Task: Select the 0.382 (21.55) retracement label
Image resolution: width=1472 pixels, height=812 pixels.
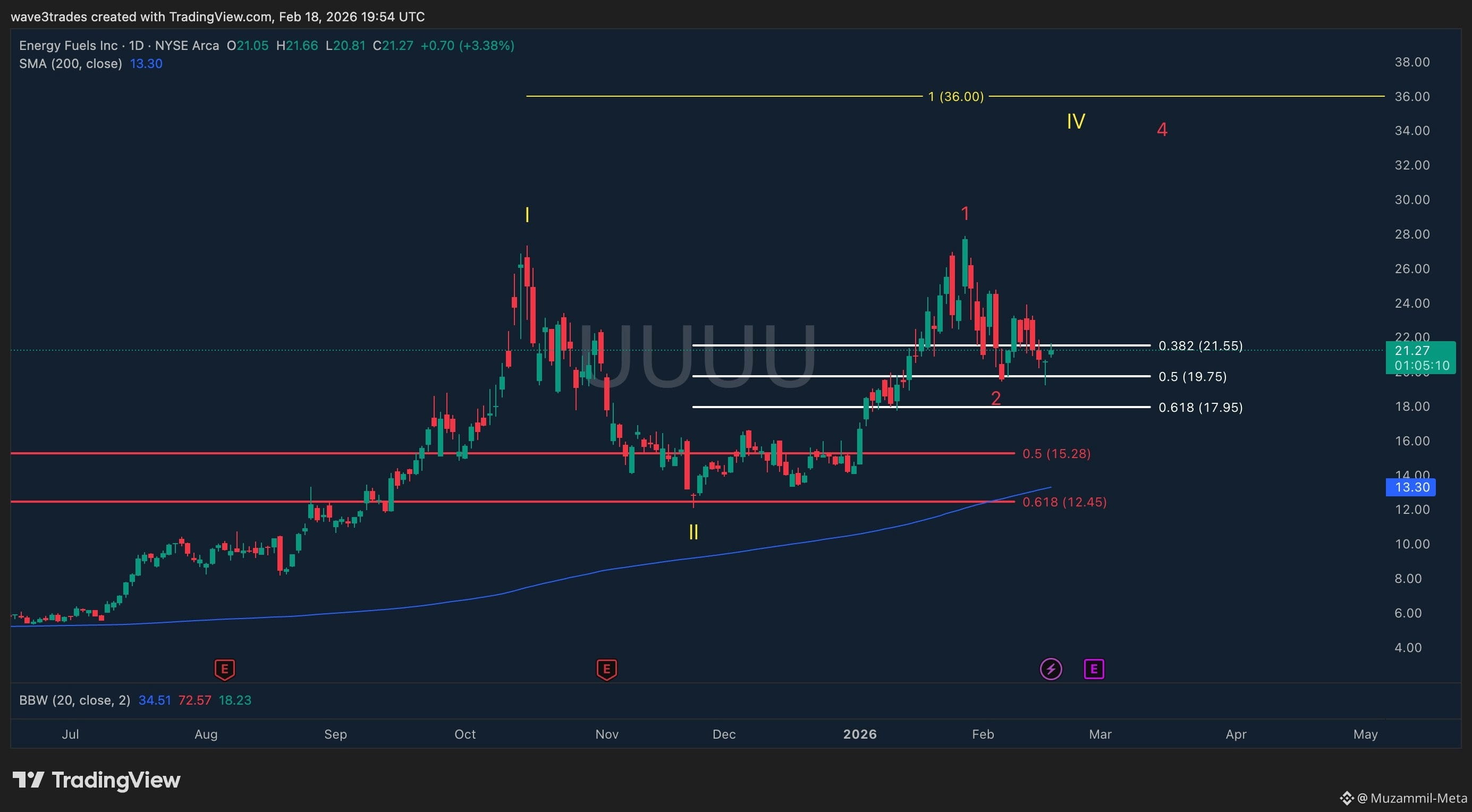Action: [x=1200, y=346]
